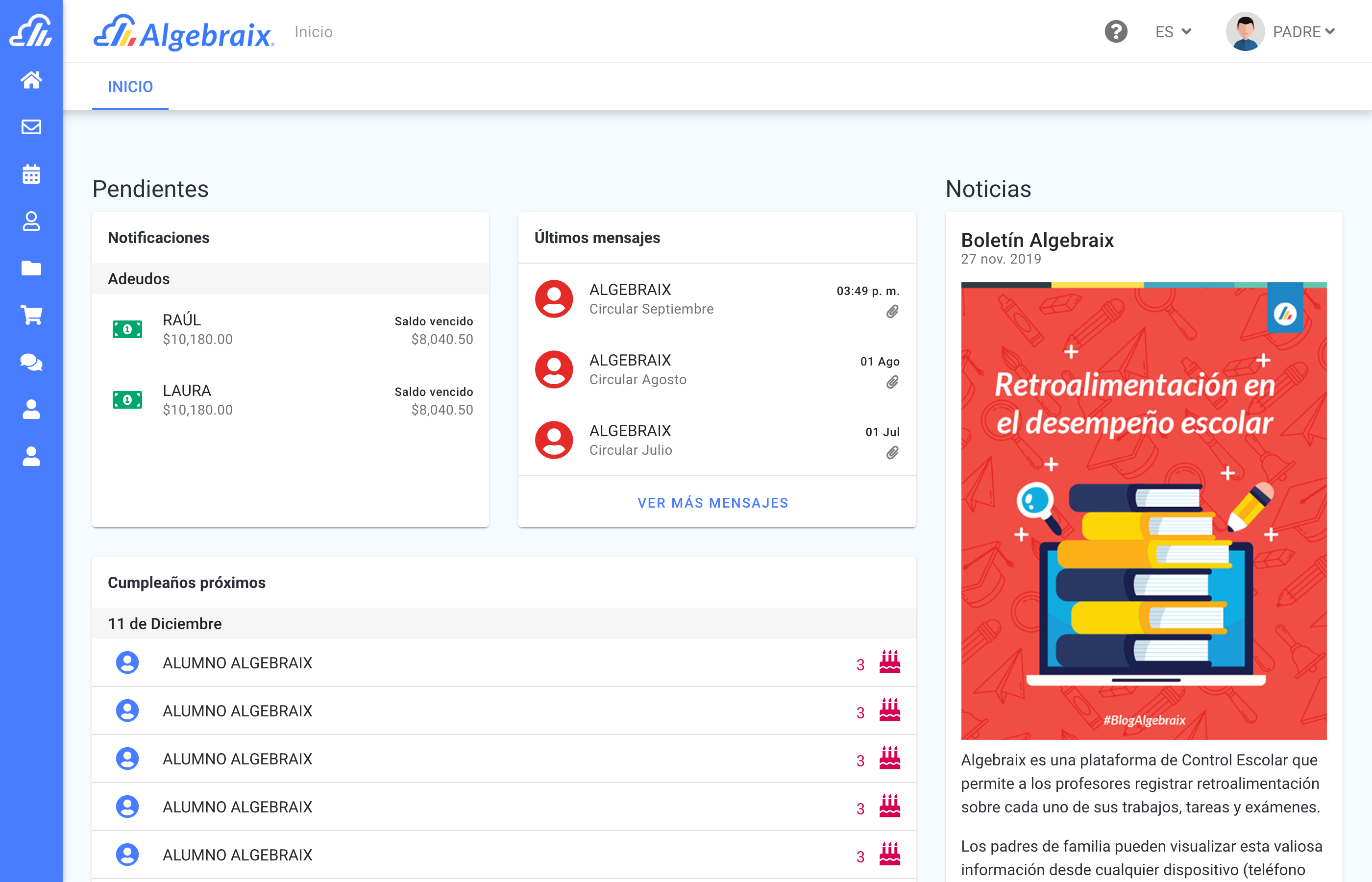
Task: Open the calendar sidebar icon
Action: [31, 174]
